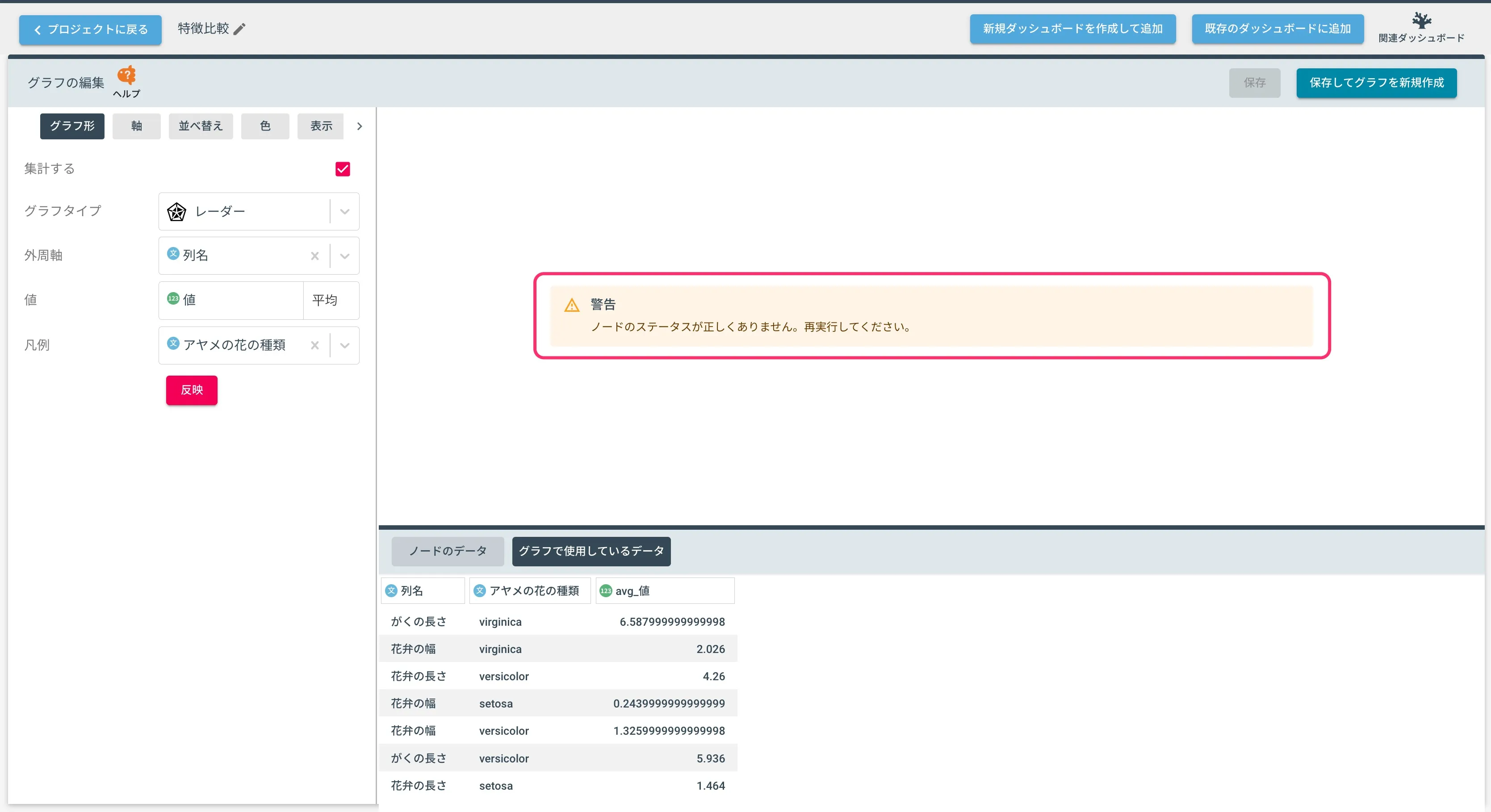Click the avg_値 column header
This screenshot has width=1491, height=812.
(x=665, y=590)
